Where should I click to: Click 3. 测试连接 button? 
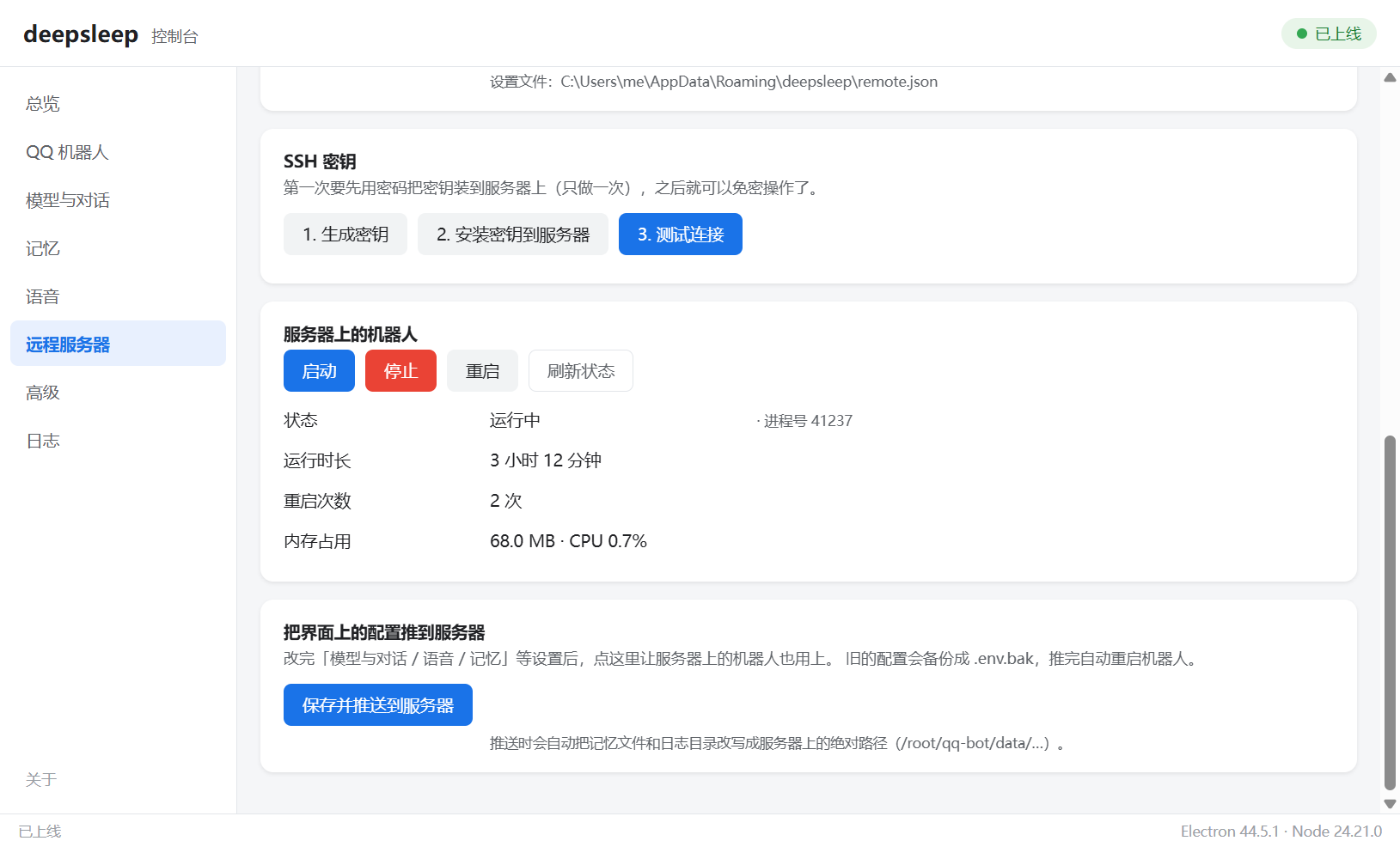point(681,234)
